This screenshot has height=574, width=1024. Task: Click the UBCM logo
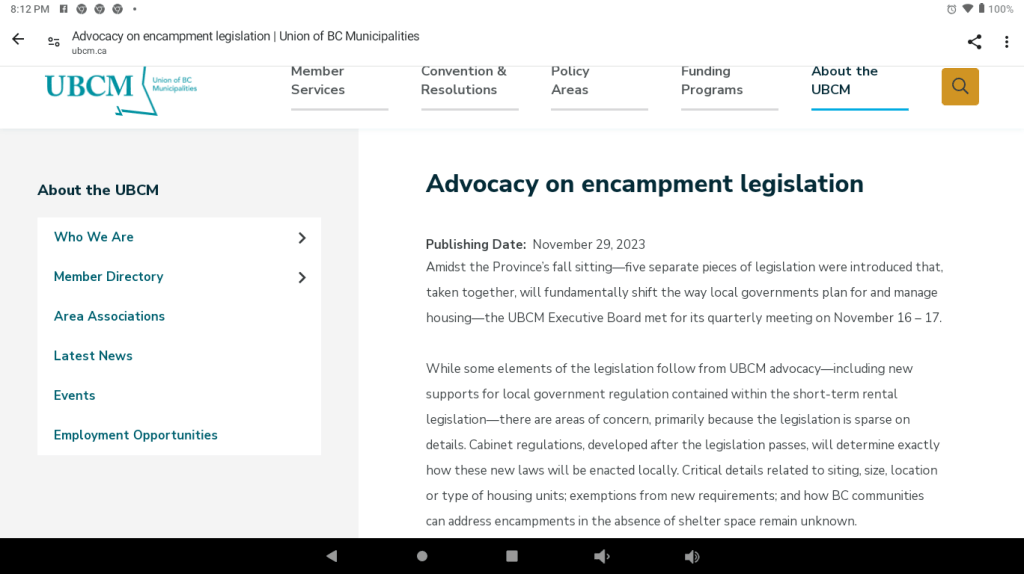[x=120, y=89]
